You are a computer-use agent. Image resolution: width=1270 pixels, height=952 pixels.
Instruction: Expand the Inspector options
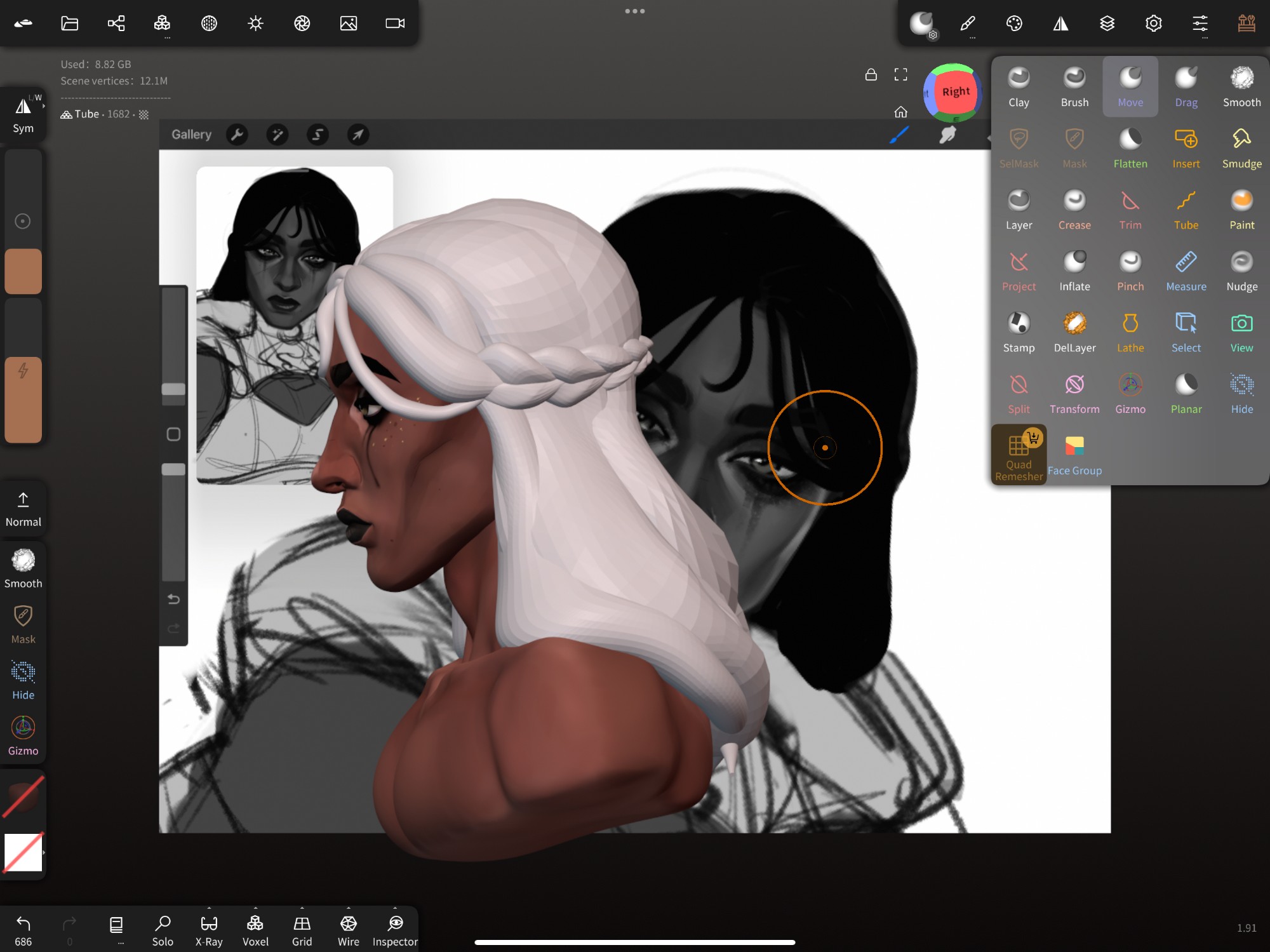click(395, 908)
